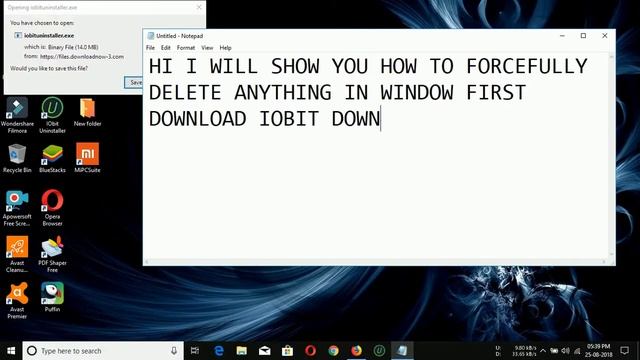Open File Explorer from taskbar
Image resolution: width=640 pixels, height=360 pixels.
pyautogui.click(x=242, y=351)
